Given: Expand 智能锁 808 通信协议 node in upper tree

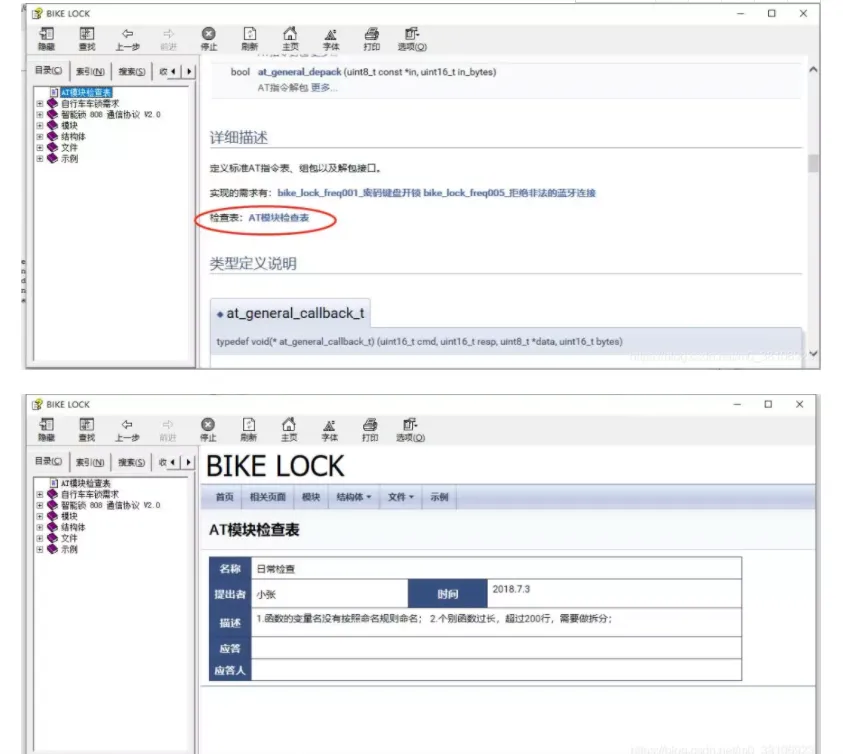Looking at the screenshot, I should coord(40,115).
